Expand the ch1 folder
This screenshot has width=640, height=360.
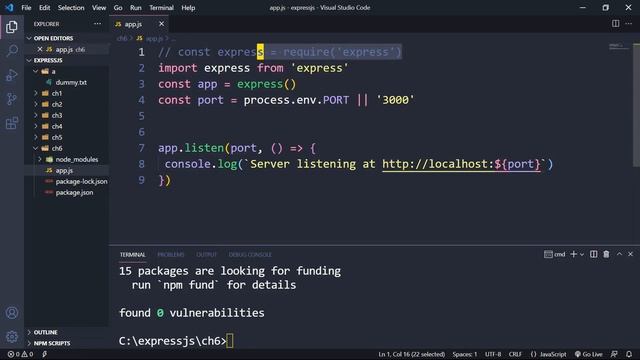coord(36,93)
